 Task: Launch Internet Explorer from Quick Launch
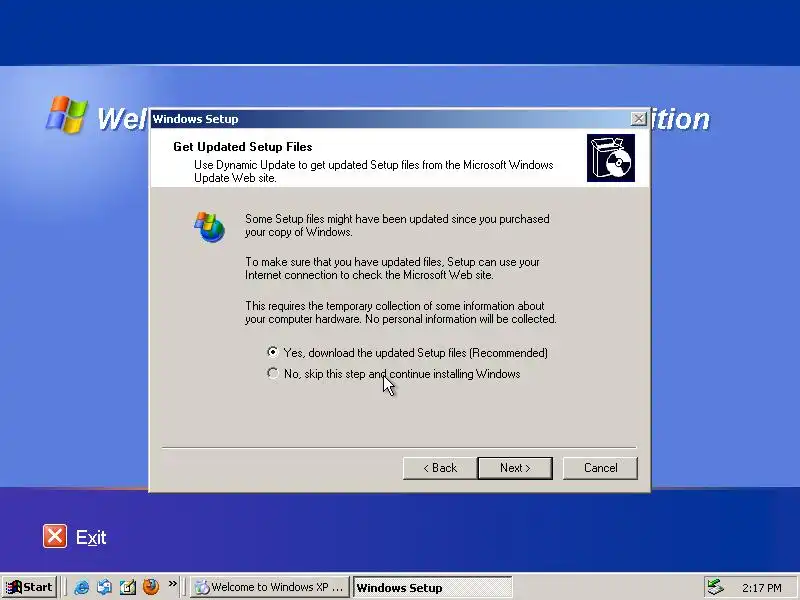click(x=81, y=587)
